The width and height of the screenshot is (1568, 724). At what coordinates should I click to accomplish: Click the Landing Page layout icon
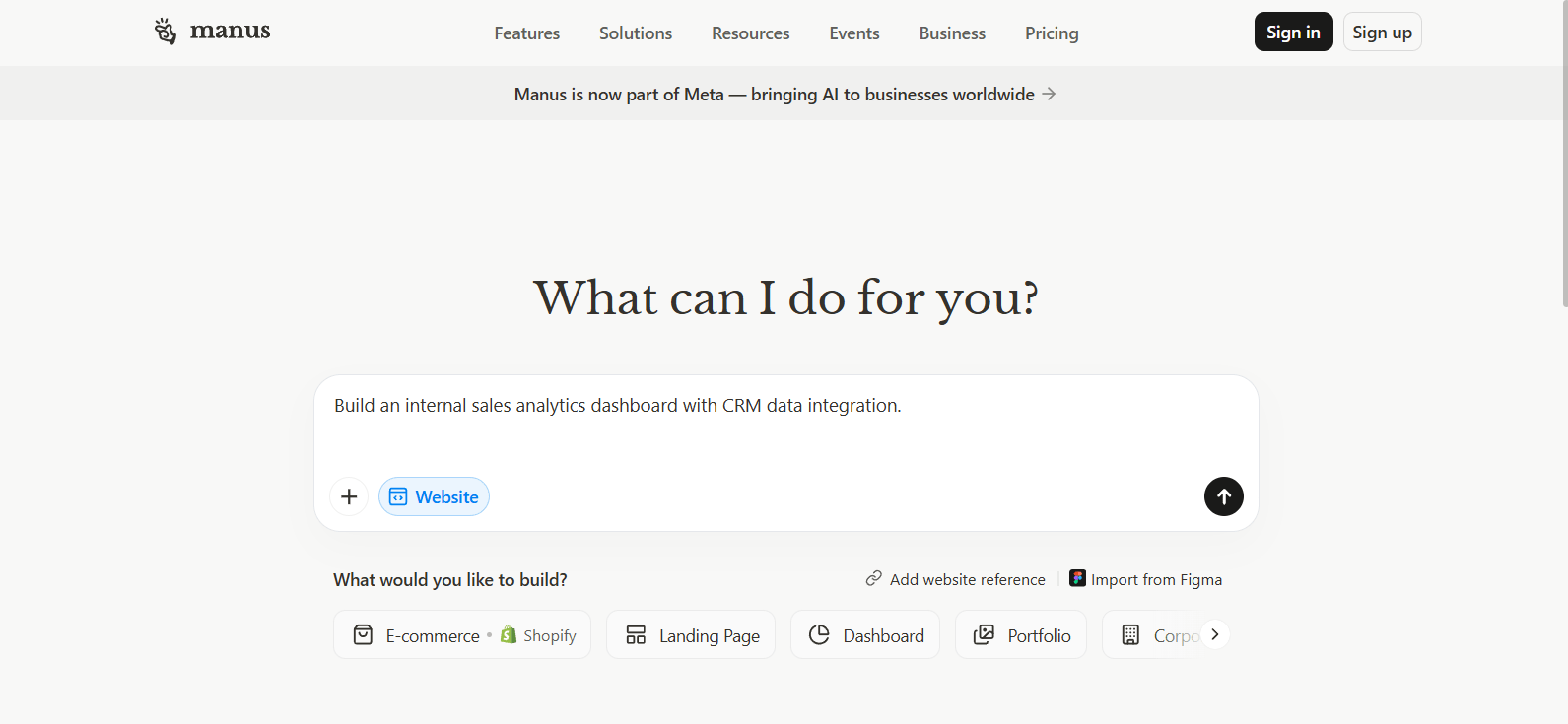(636, 635)
